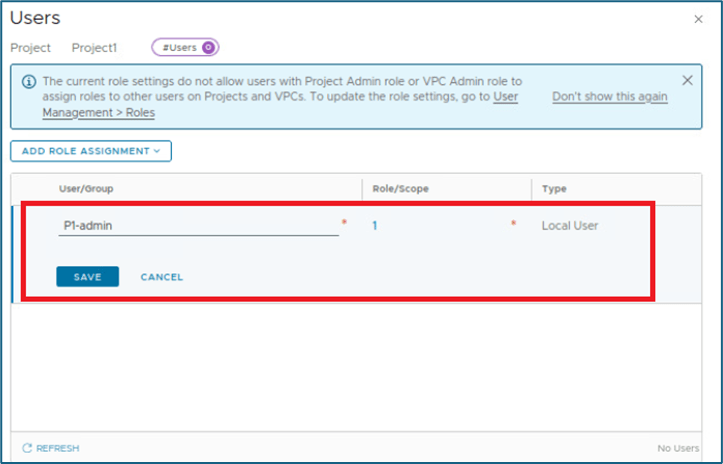Click the Users dialog title

tap(35, 18)
